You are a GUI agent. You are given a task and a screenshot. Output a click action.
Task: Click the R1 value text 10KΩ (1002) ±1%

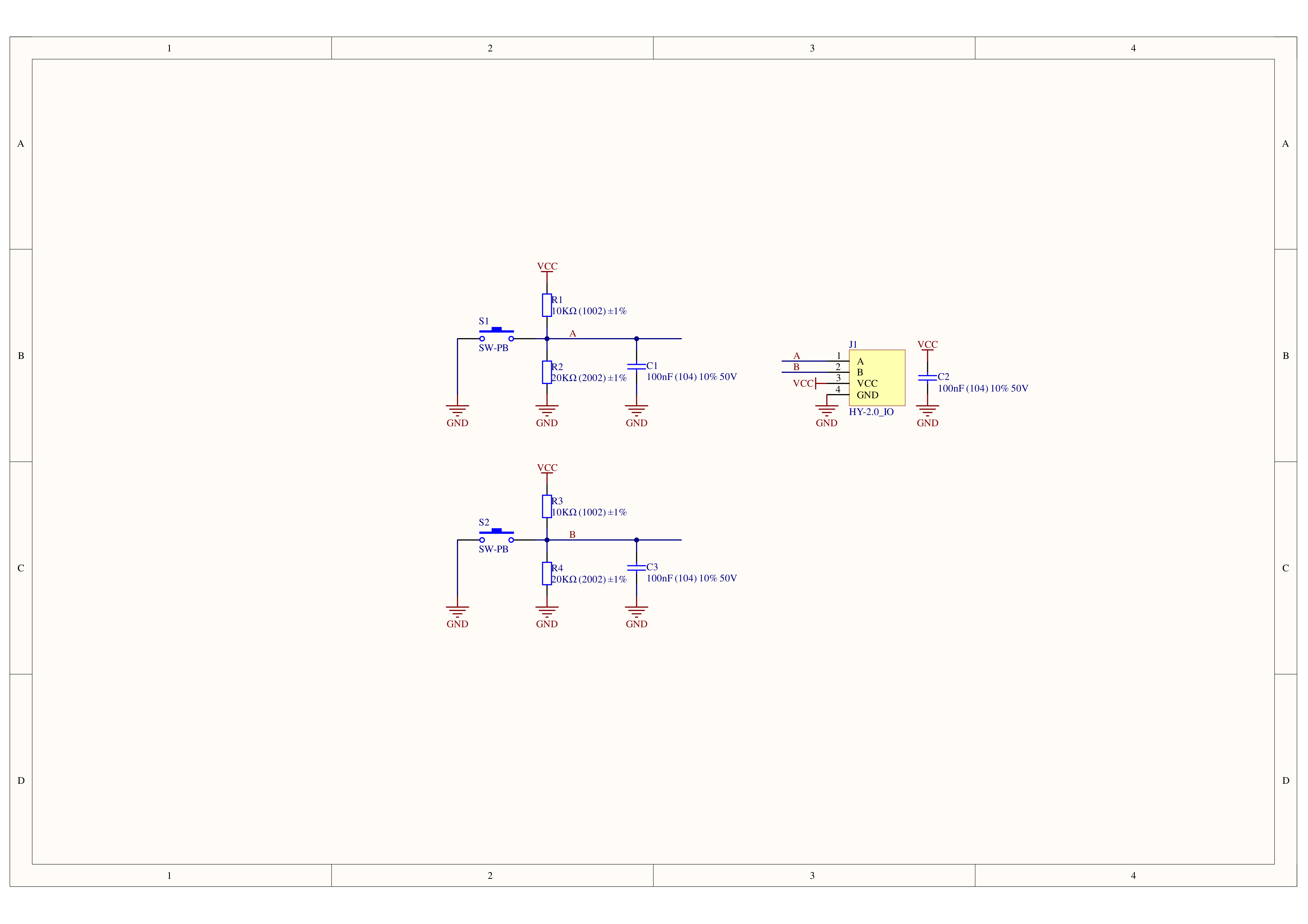pyautogui.click(x=589, y=311)
